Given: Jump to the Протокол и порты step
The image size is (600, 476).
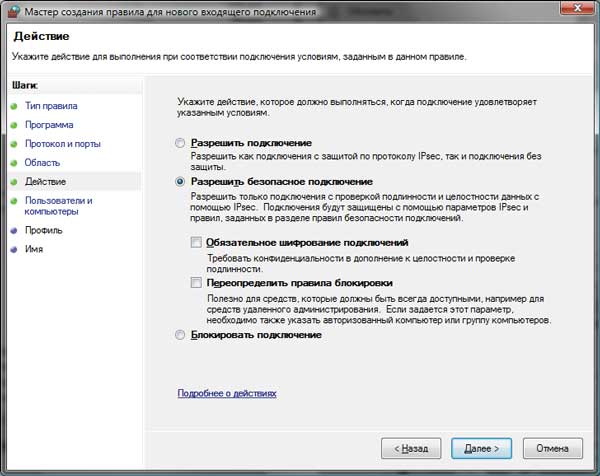Looking at the screenshot, I should coord(64,144).
